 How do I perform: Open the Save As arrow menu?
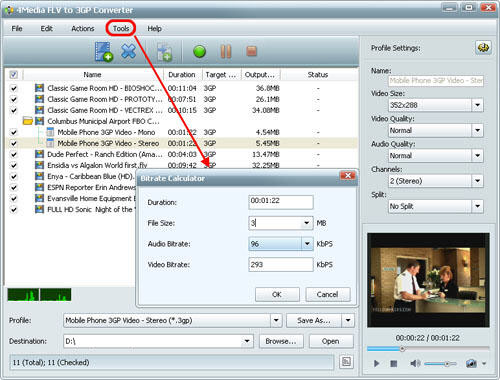(x=348, y=320)
